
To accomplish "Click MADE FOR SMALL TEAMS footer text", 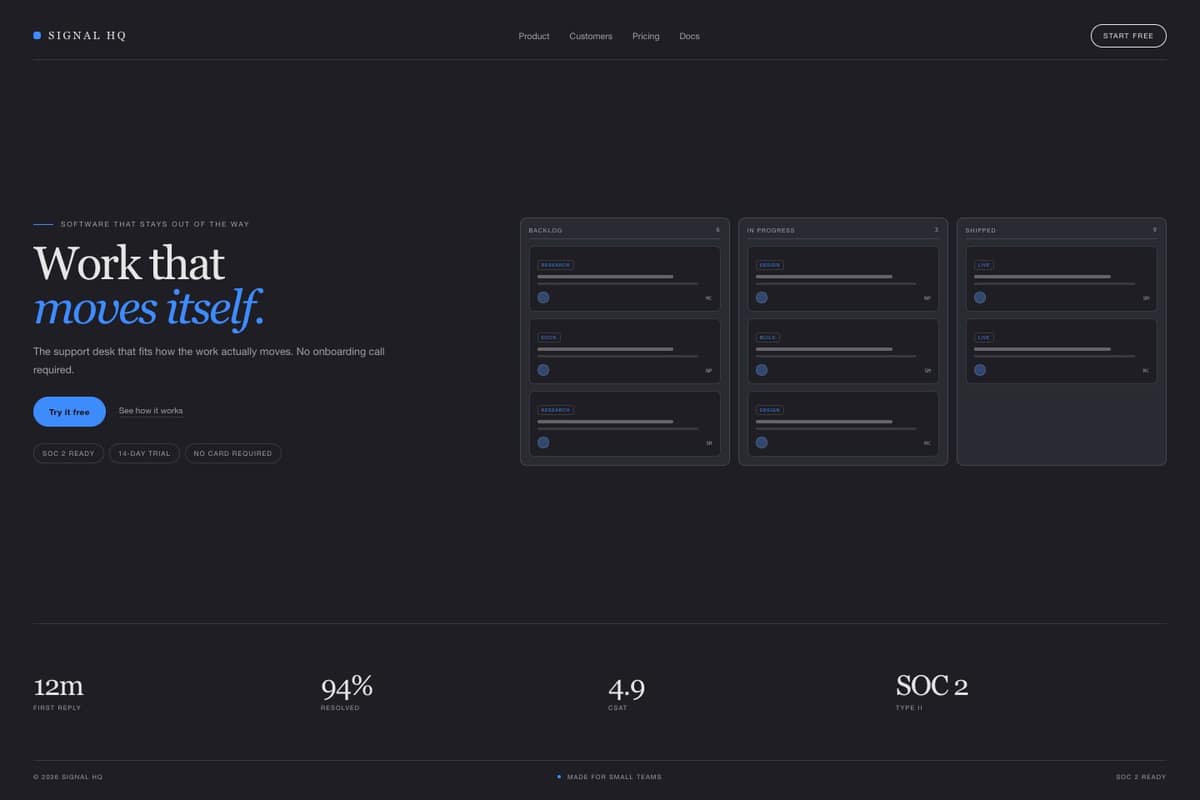I will click(x=614, y=777).
